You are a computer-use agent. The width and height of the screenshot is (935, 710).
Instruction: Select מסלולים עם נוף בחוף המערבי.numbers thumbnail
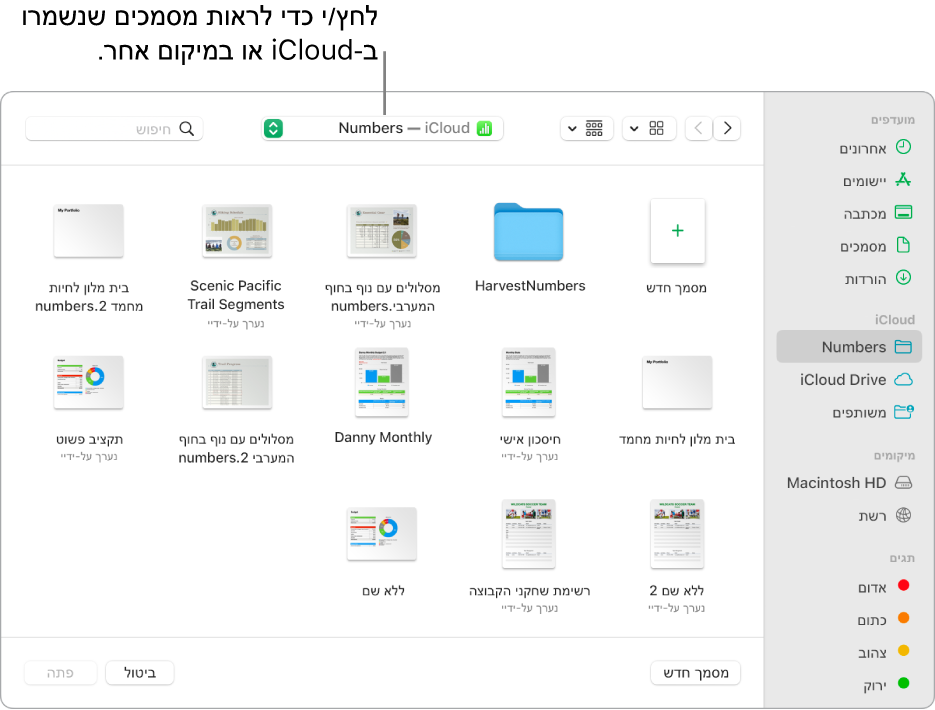tap(382, 231)
